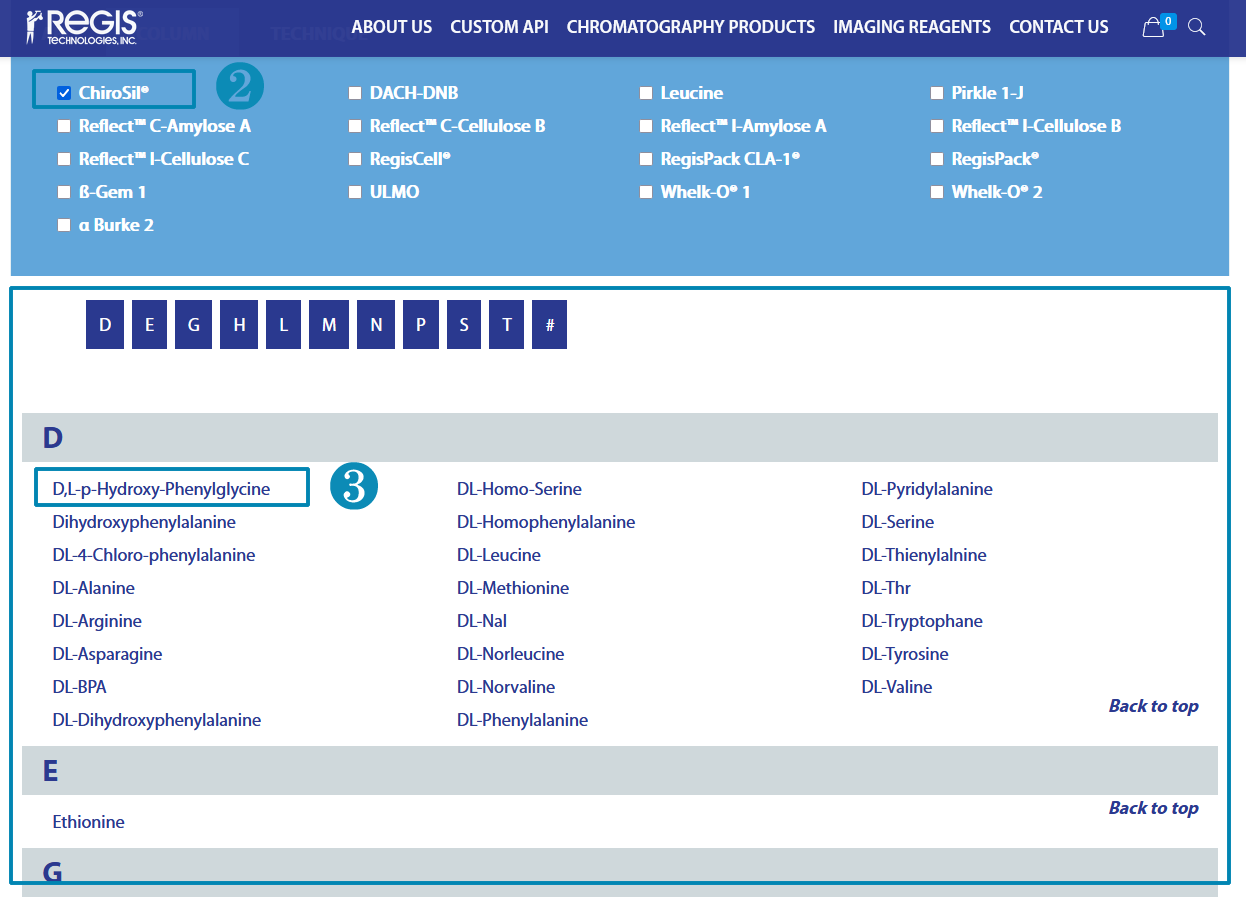The height and width of the screenshot is (897, 1246).
Task: Open DL-Asparagine link
Action: (x=107, y=654)
